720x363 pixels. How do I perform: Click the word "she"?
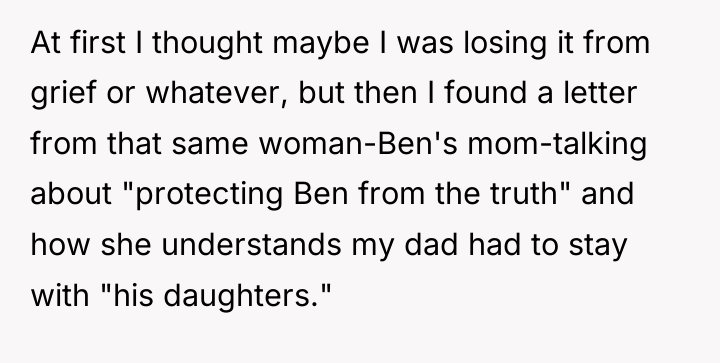coord(126,245)
